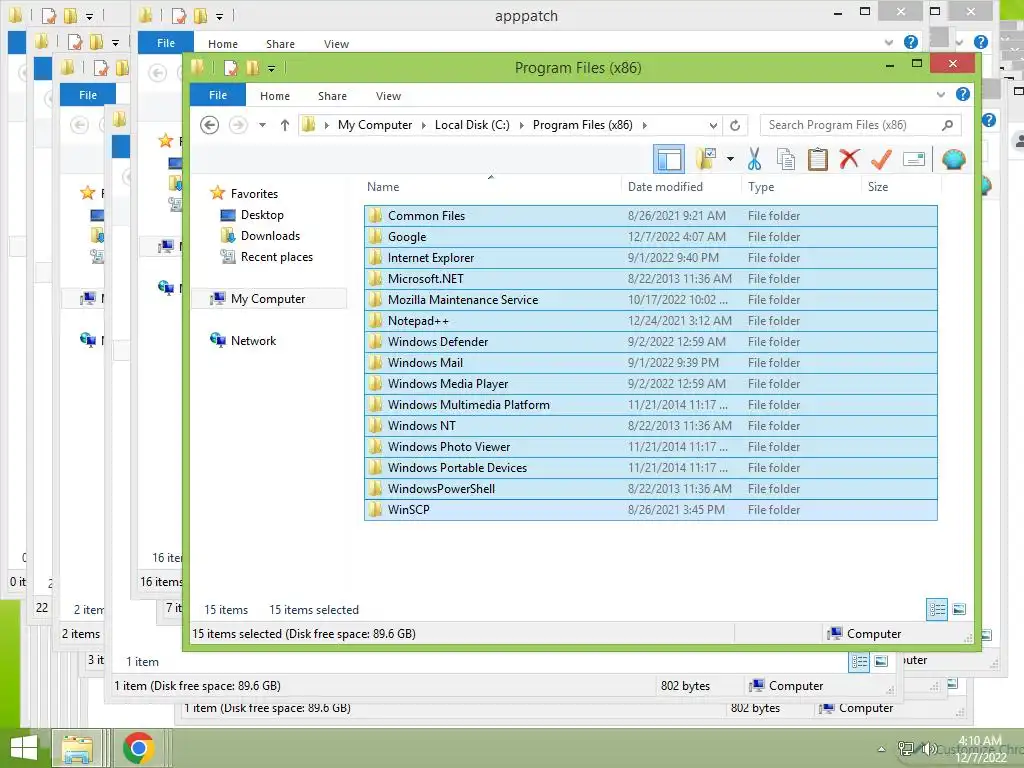Select Recent places under Favorites
Screen dimensions: 1024x768
pos(276,257)
